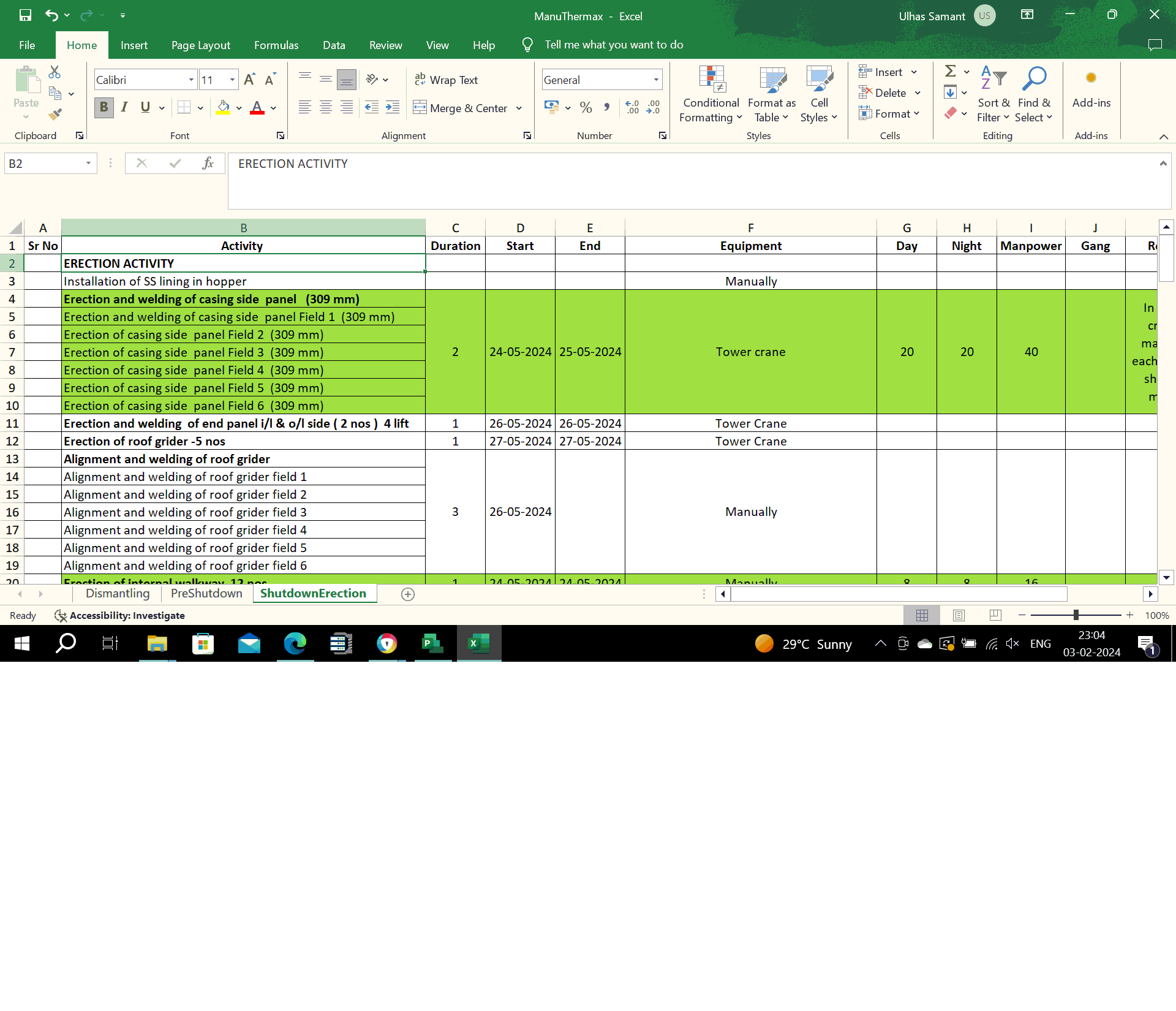Viewport: 1176px width, 1011px height.
Task: Click Increase Decimal icon
Action: 632,108
